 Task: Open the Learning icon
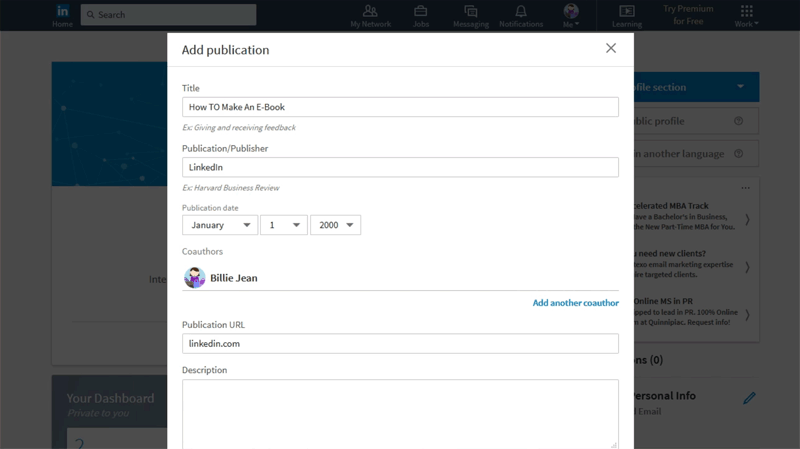pyautogui.click(x=627, y=12)
